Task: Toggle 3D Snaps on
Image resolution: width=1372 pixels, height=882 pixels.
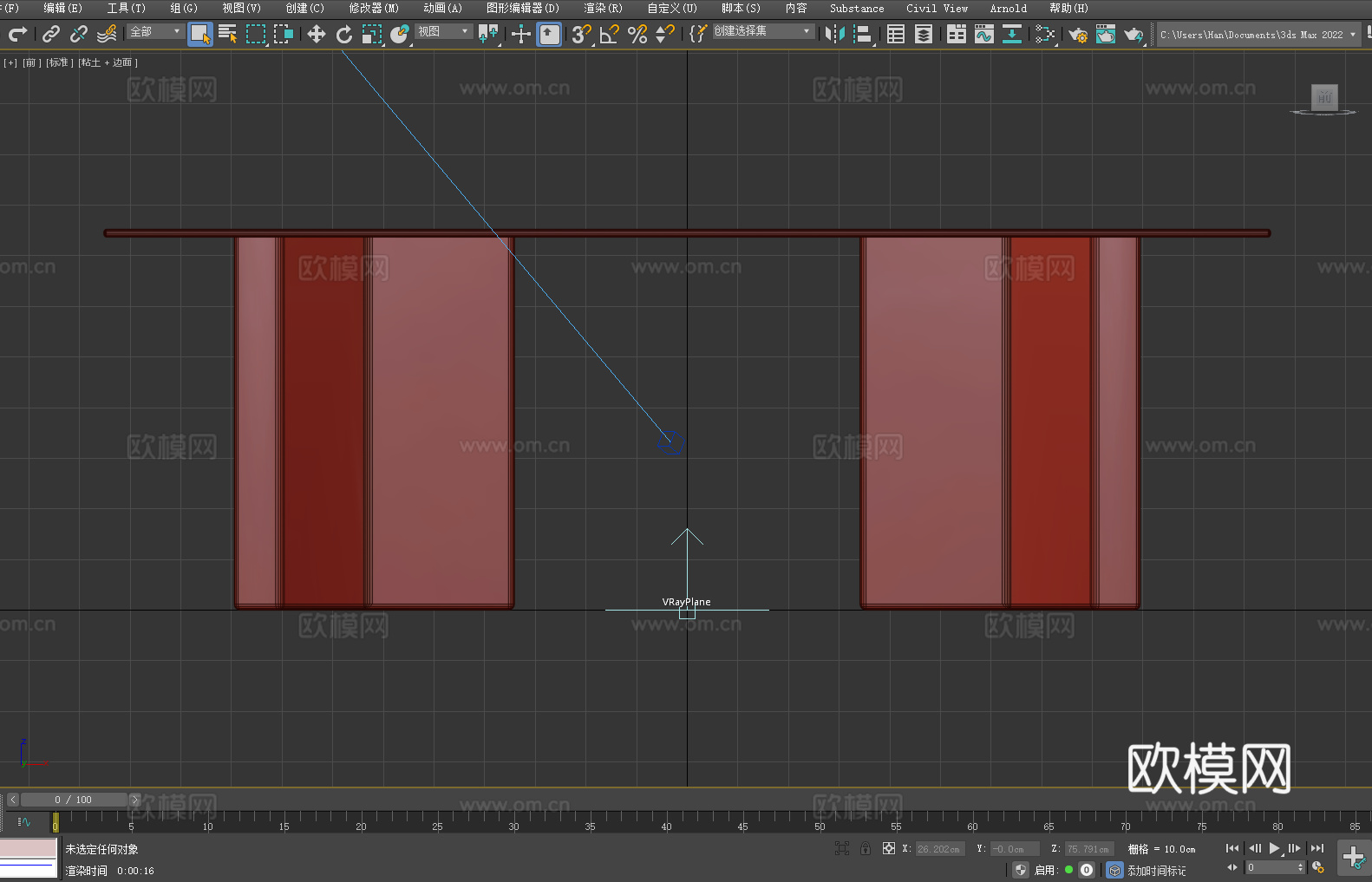Action: 582,34
